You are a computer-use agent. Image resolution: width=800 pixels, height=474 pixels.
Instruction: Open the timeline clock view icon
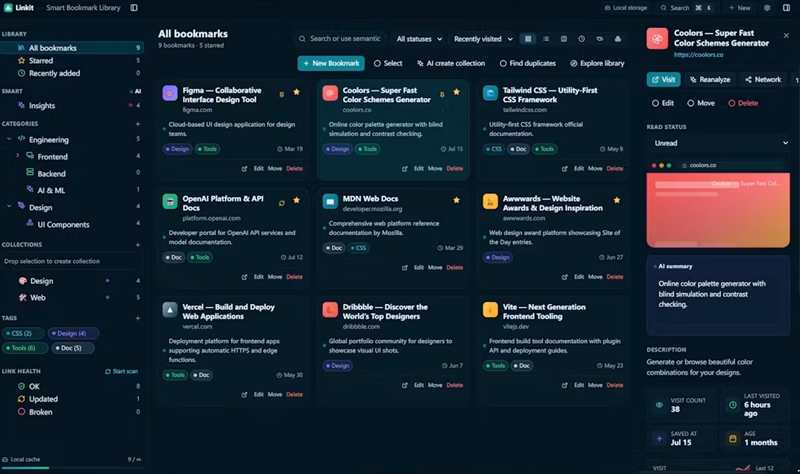582,39
